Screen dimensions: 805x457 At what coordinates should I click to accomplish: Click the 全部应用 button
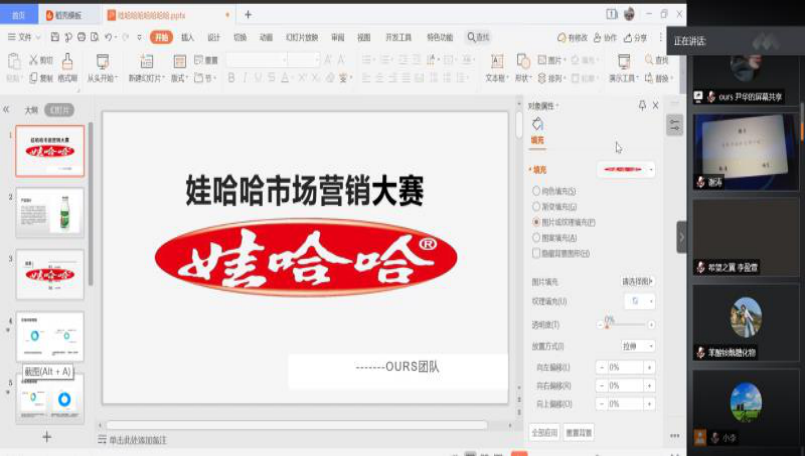coord(543,432)
